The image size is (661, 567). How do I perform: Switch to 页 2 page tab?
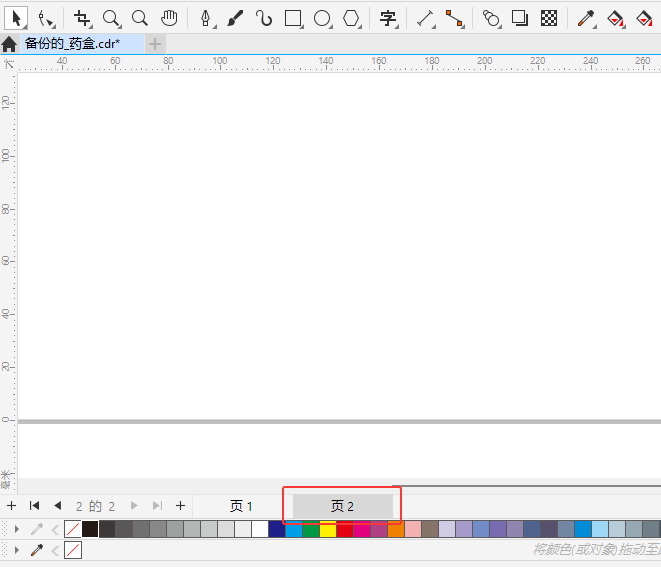tap(342, 506)
